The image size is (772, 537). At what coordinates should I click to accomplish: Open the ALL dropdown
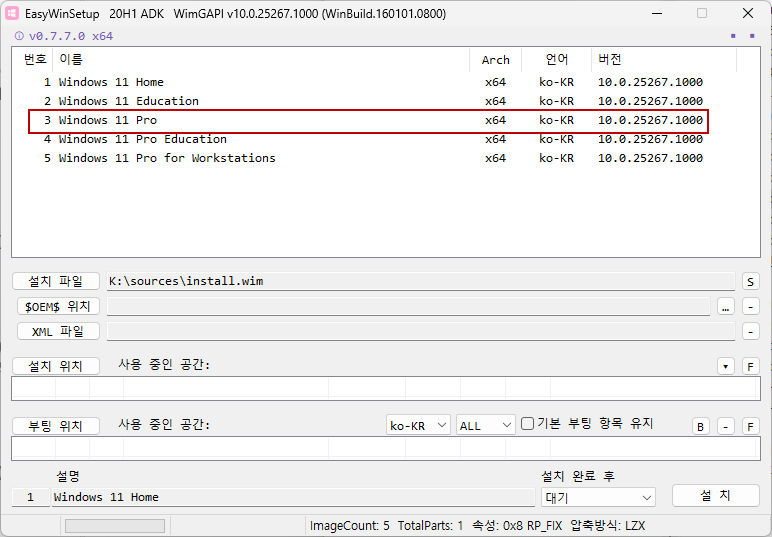pos(485,425)
